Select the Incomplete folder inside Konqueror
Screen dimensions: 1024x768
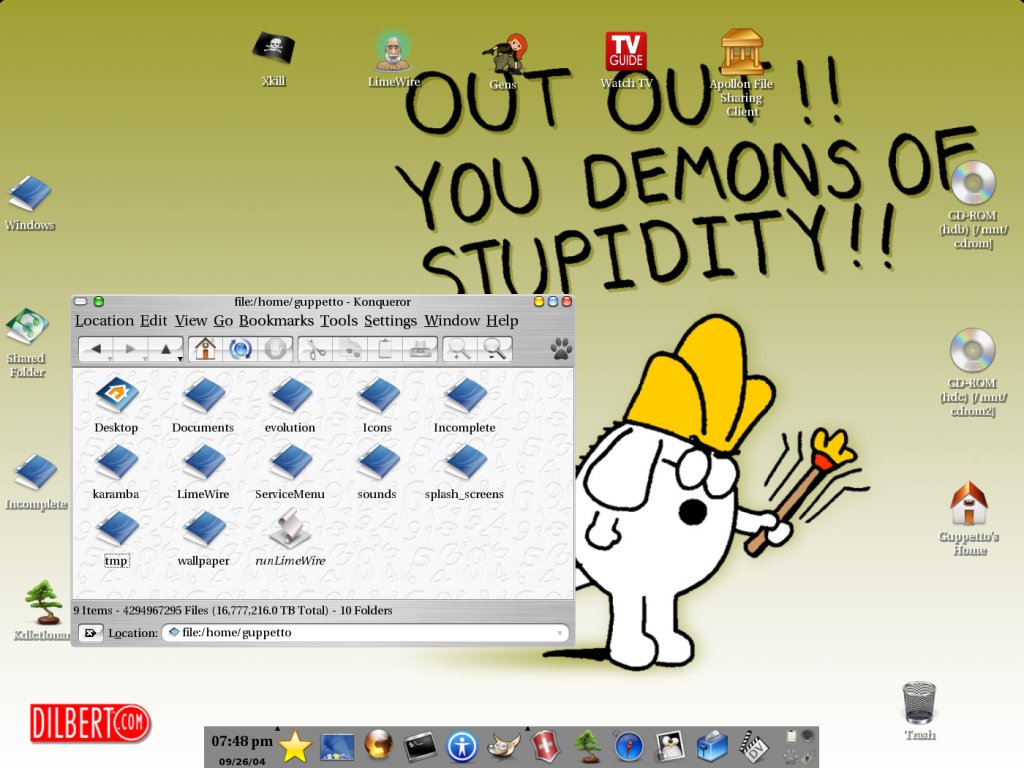point(464,405)
